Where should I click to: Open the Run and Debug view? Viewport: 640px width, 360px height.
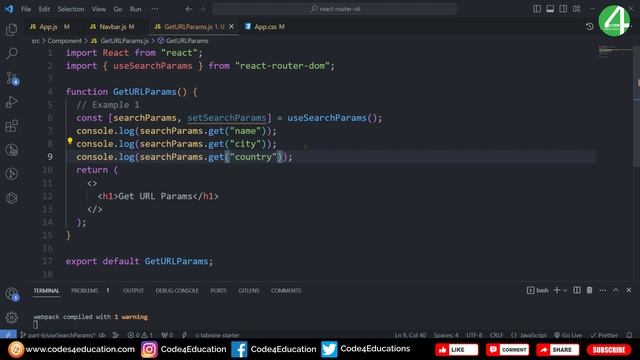click(12, 102)
